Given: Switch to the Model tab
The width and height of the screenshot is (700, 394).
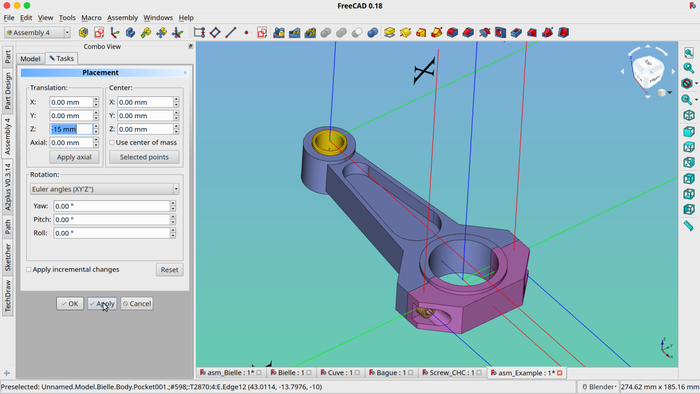Looking at the screenshot, I should 30,58.
